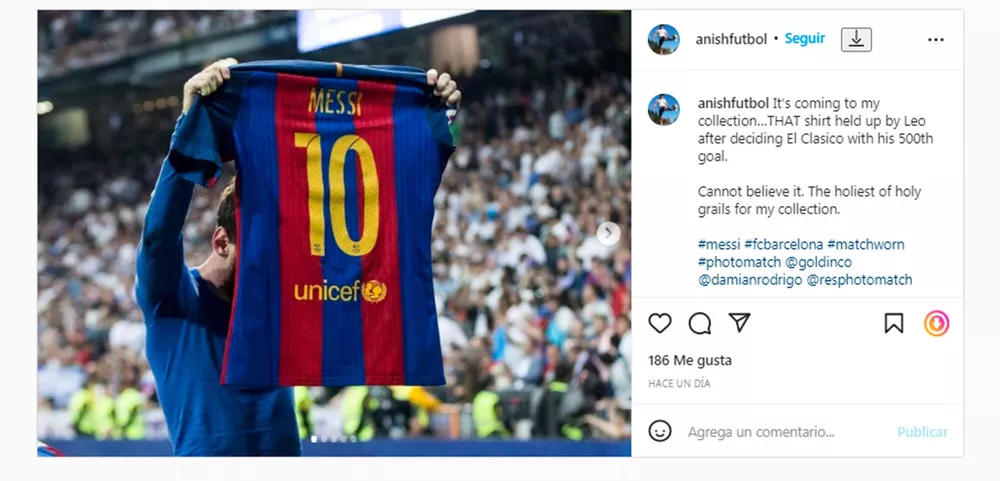Image resolution: width=1000 pixels, height=481 pixels.
Task: Open comments via speech bubble icon
Action: (700, 323)
